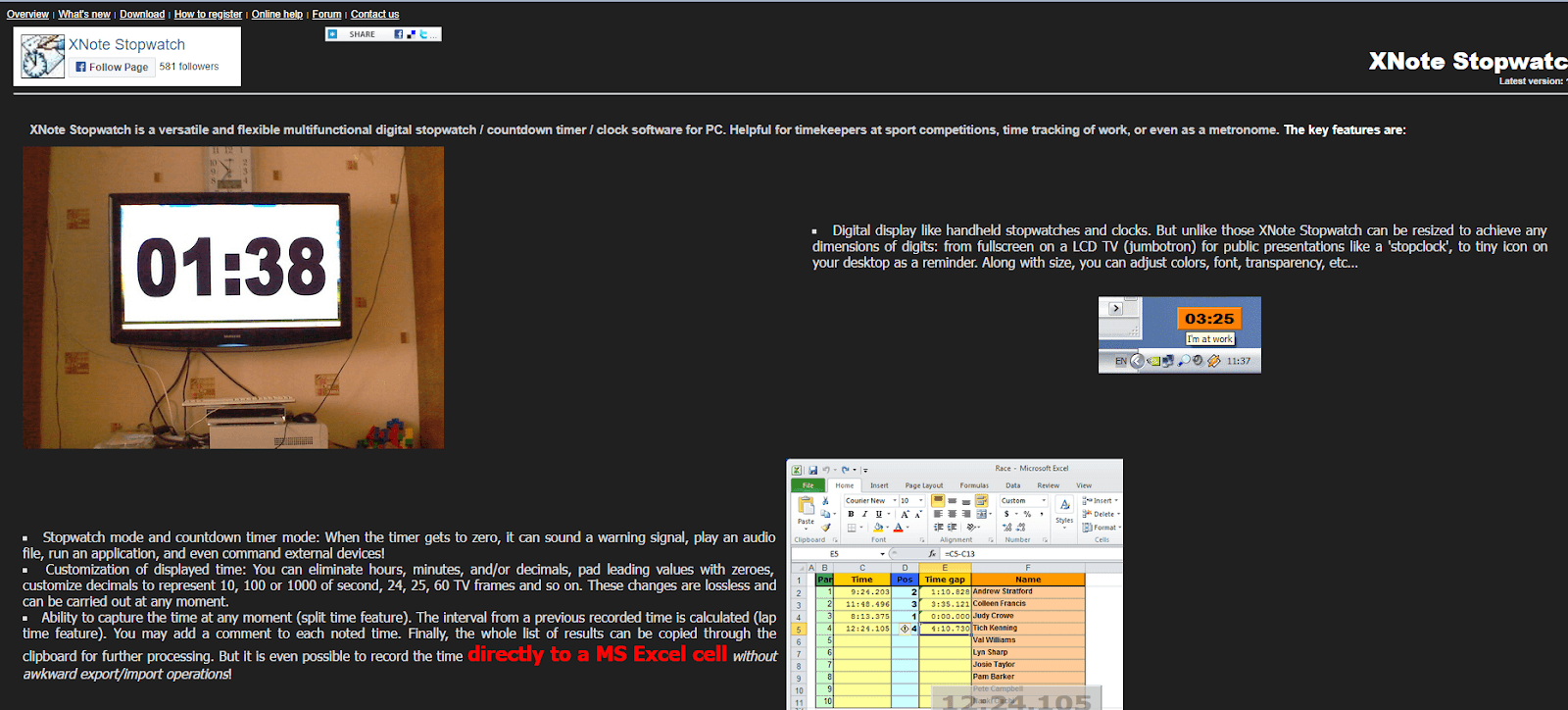This screenshot has height=710, width=1568.
Task: Click the "Latest version:" text
Action: [x=1532, y=81]
